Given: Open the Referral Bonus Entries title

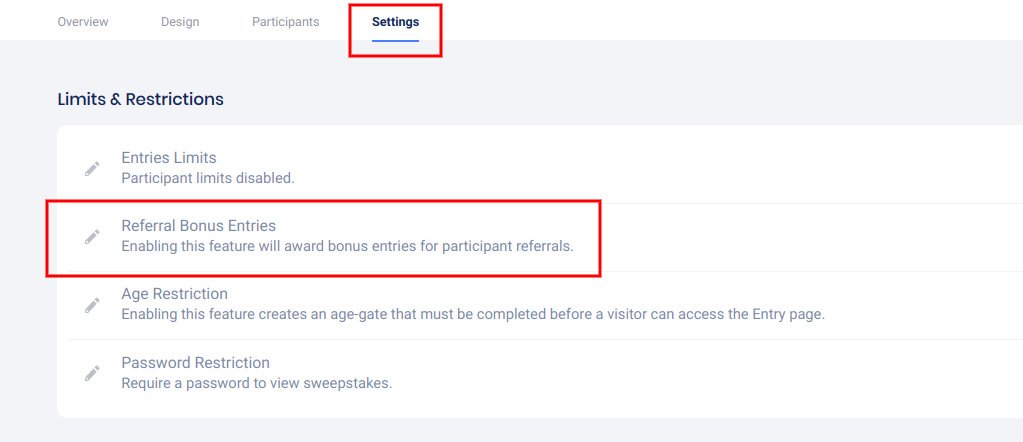Looking at the screenshot, I should (x=198, y=226).
